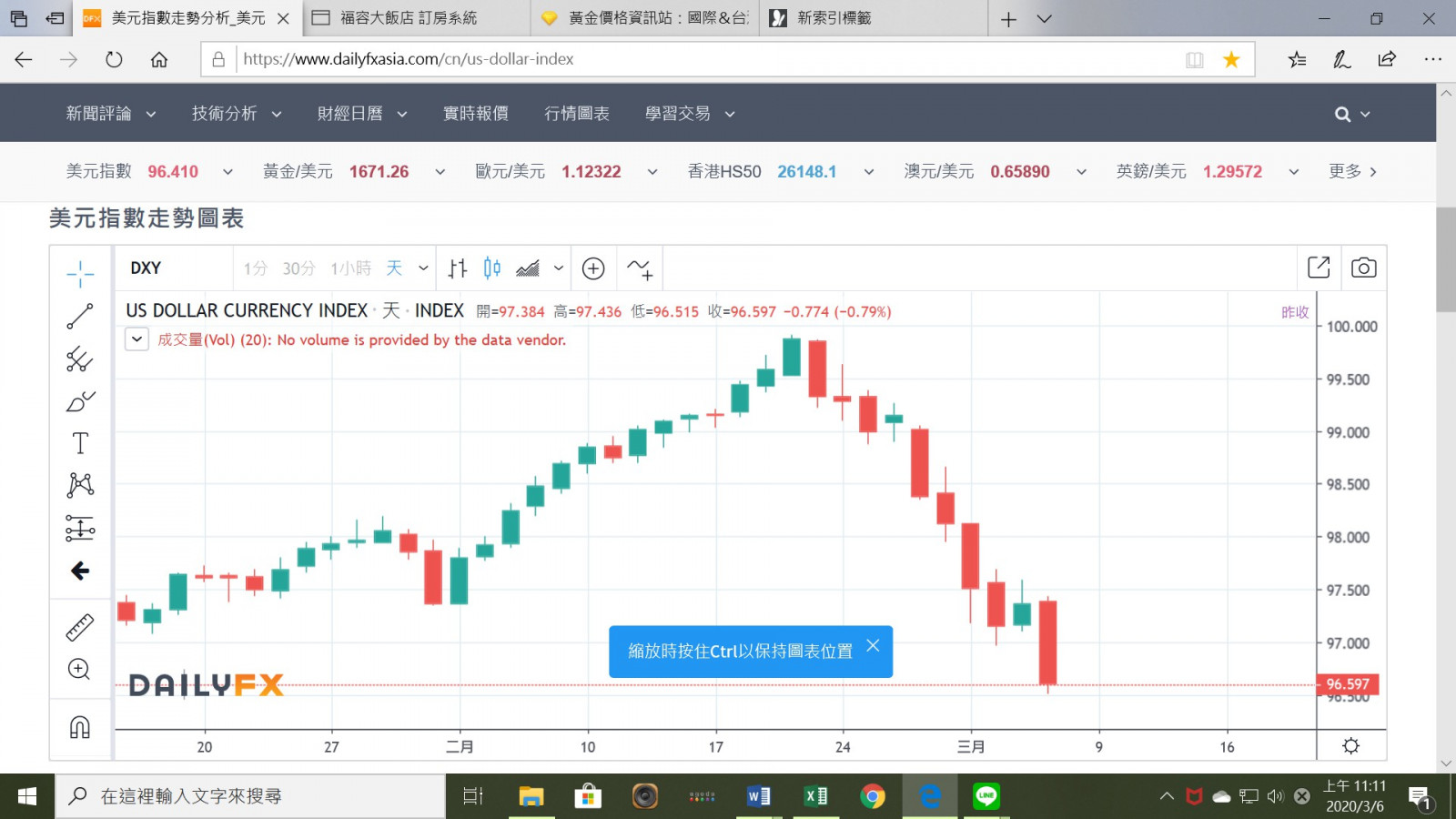Open the 技術分析 menu

coord(237,114)
